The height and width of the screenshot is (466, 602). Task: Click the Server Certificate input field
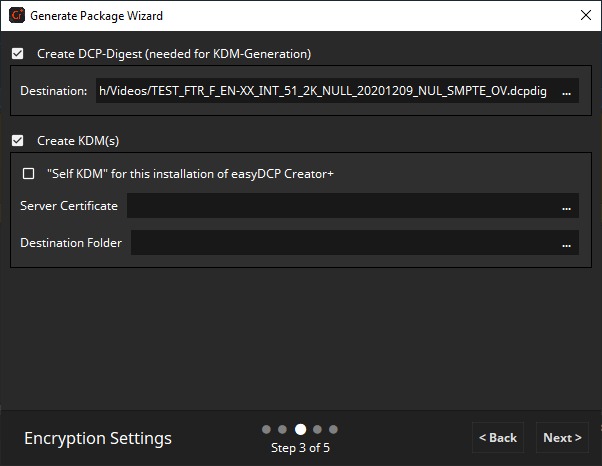click(340, 206)
